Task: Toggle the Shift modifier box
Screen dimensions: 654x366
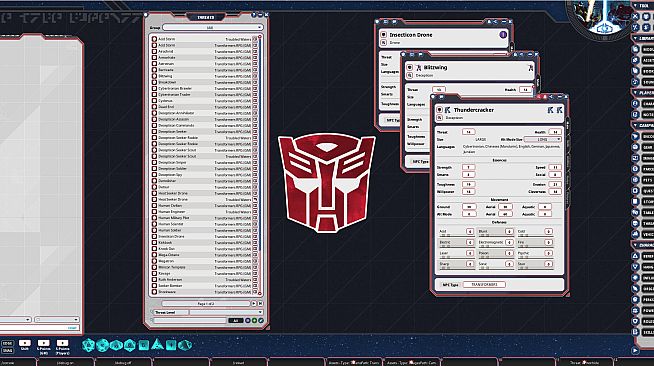Action: (25, 343)
